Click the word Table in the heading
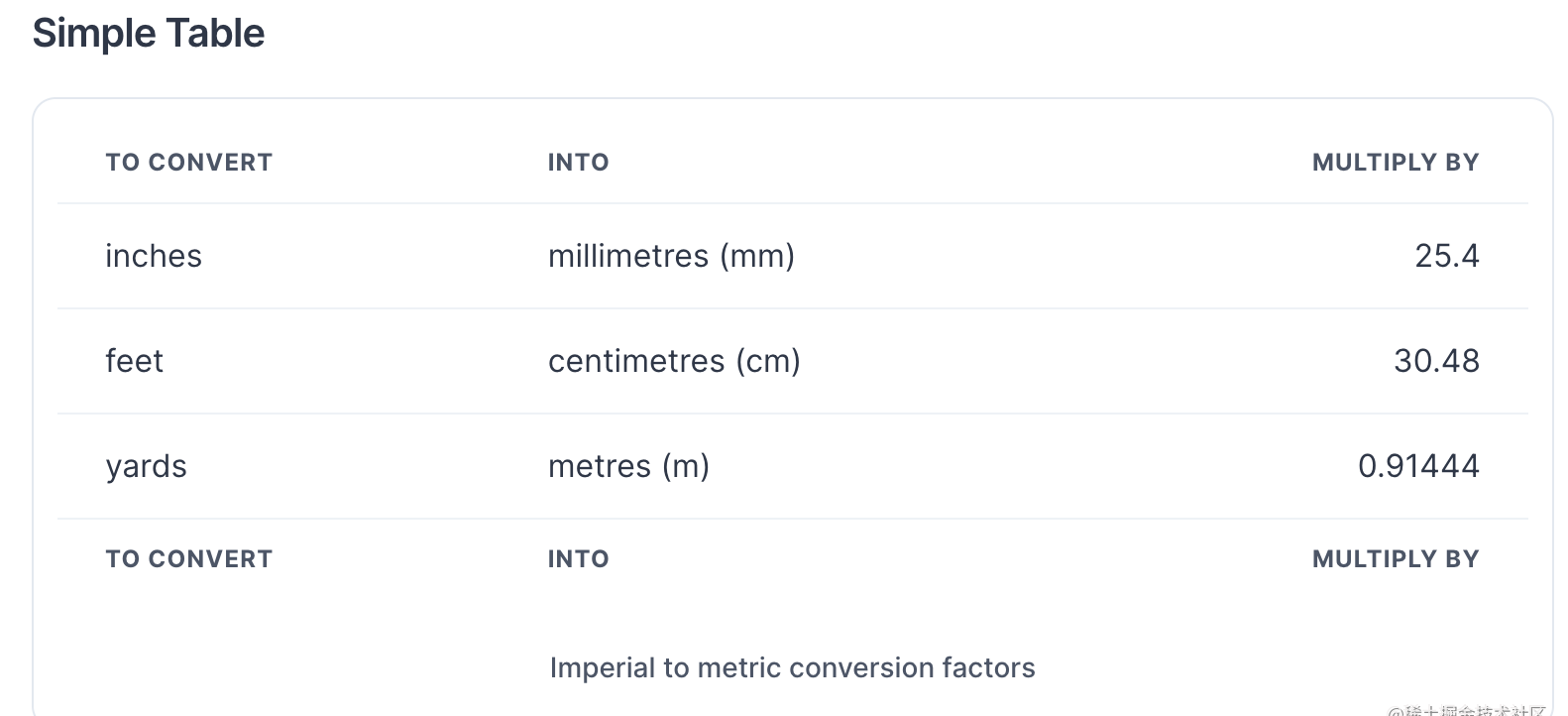 tap(215, 34)
